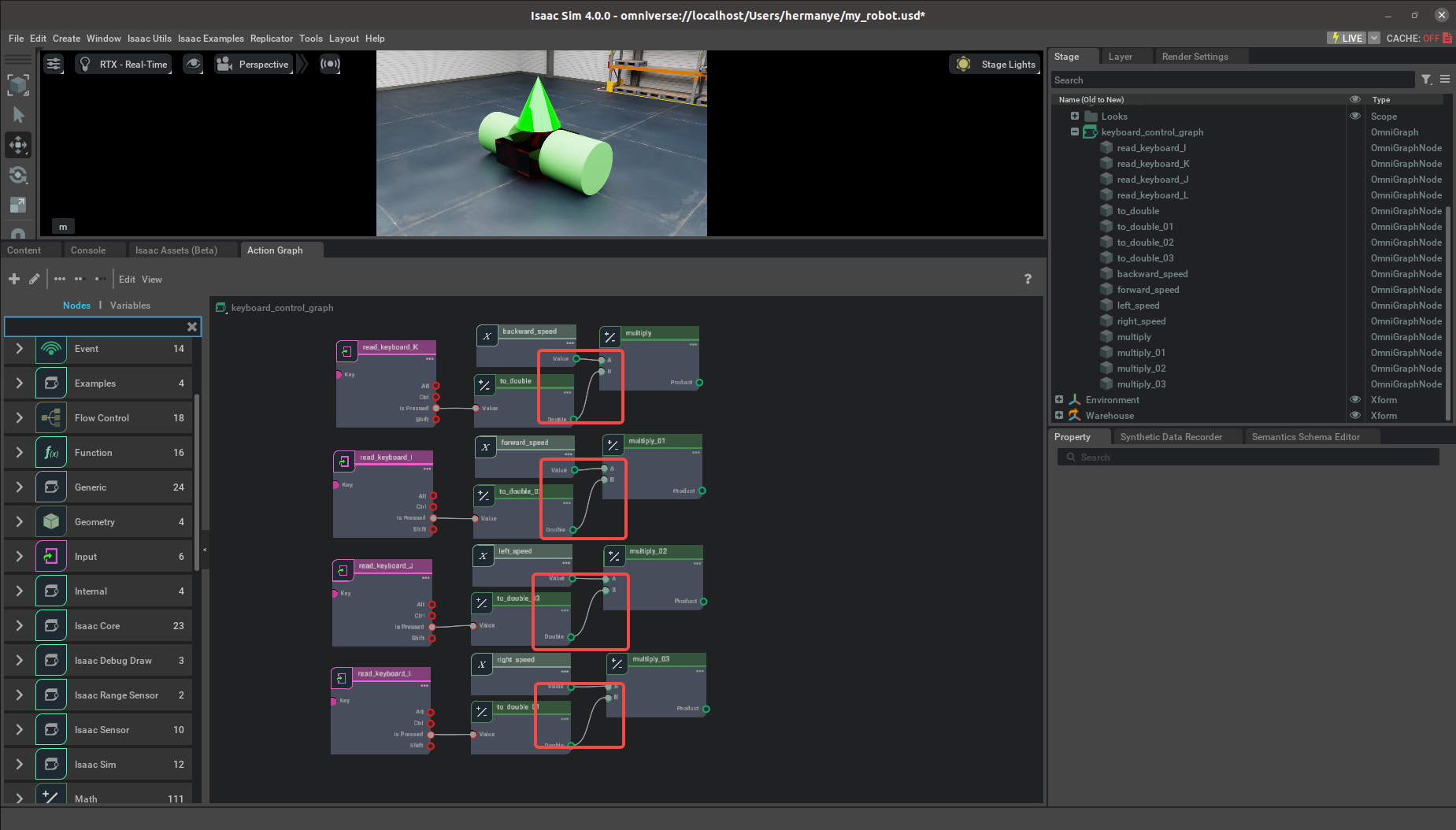Click the read_keyboard_K node input icon

(x=346, y=351)
